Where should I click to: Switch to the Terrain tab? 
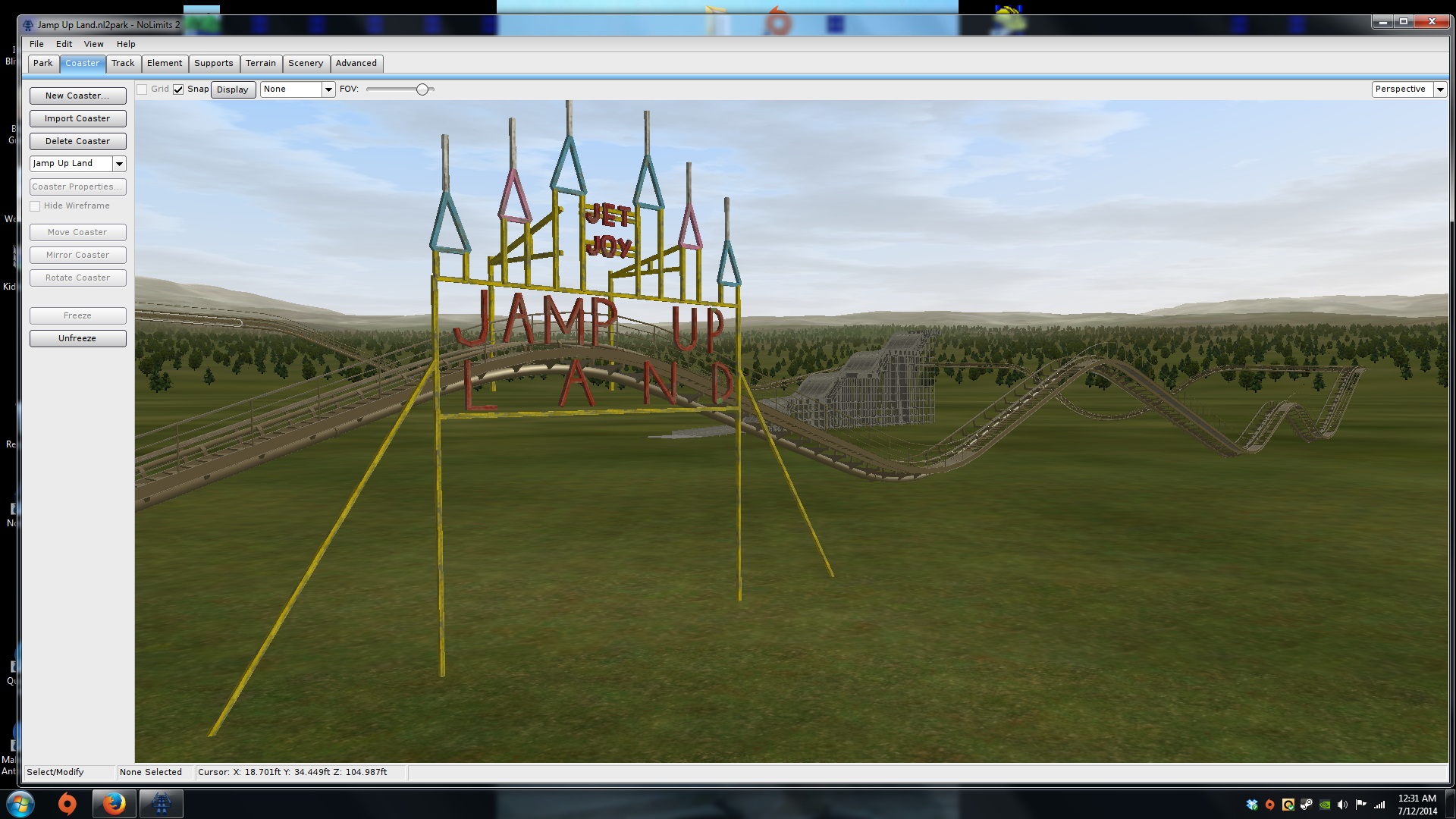260,64
